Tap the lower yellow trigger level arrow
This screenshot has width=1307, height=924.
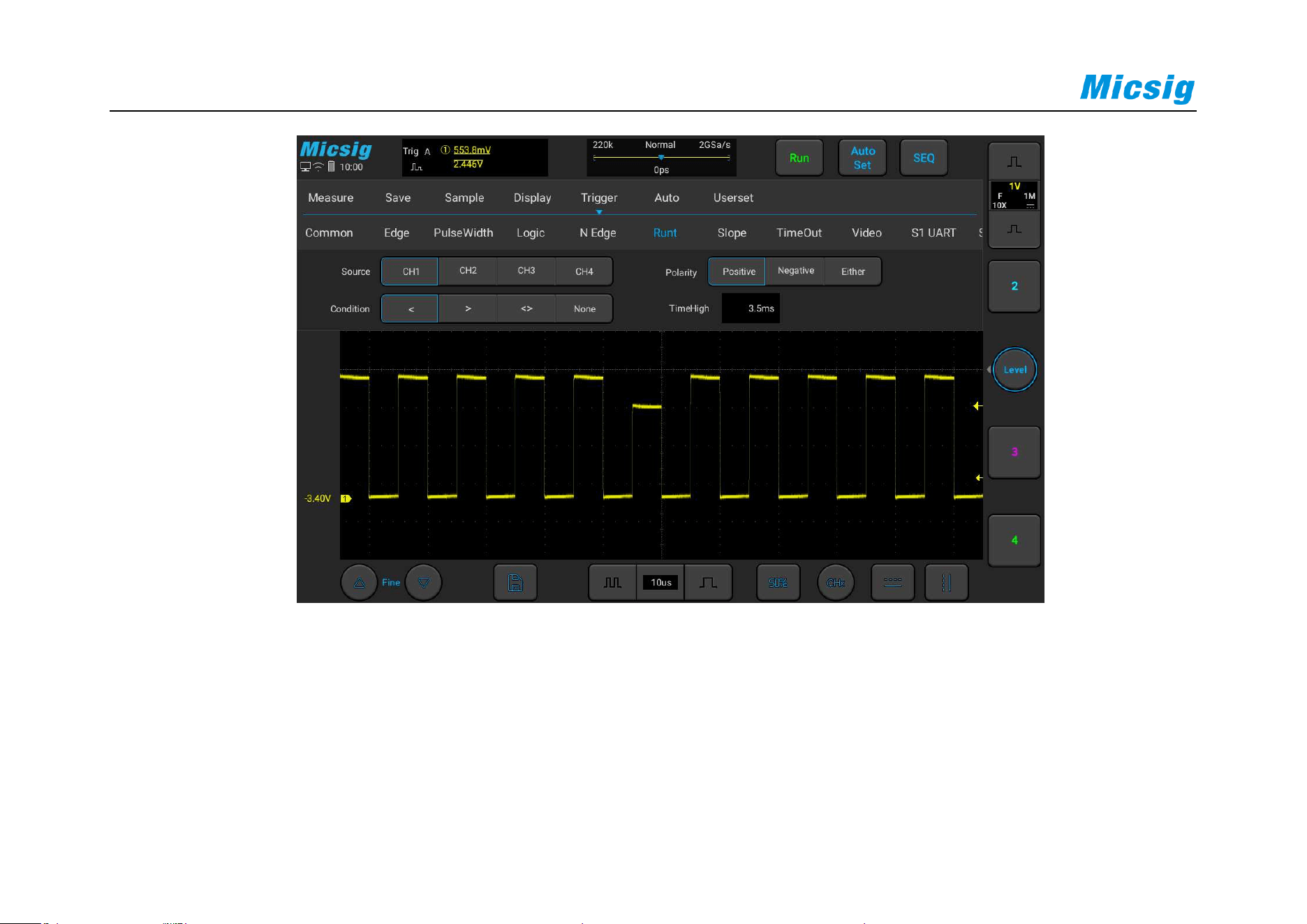(979, 478)
